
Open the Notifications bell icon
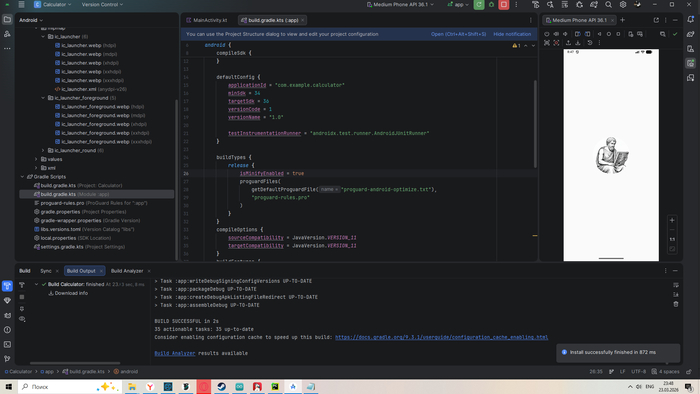pyautogui.click(x=691, y=20)
